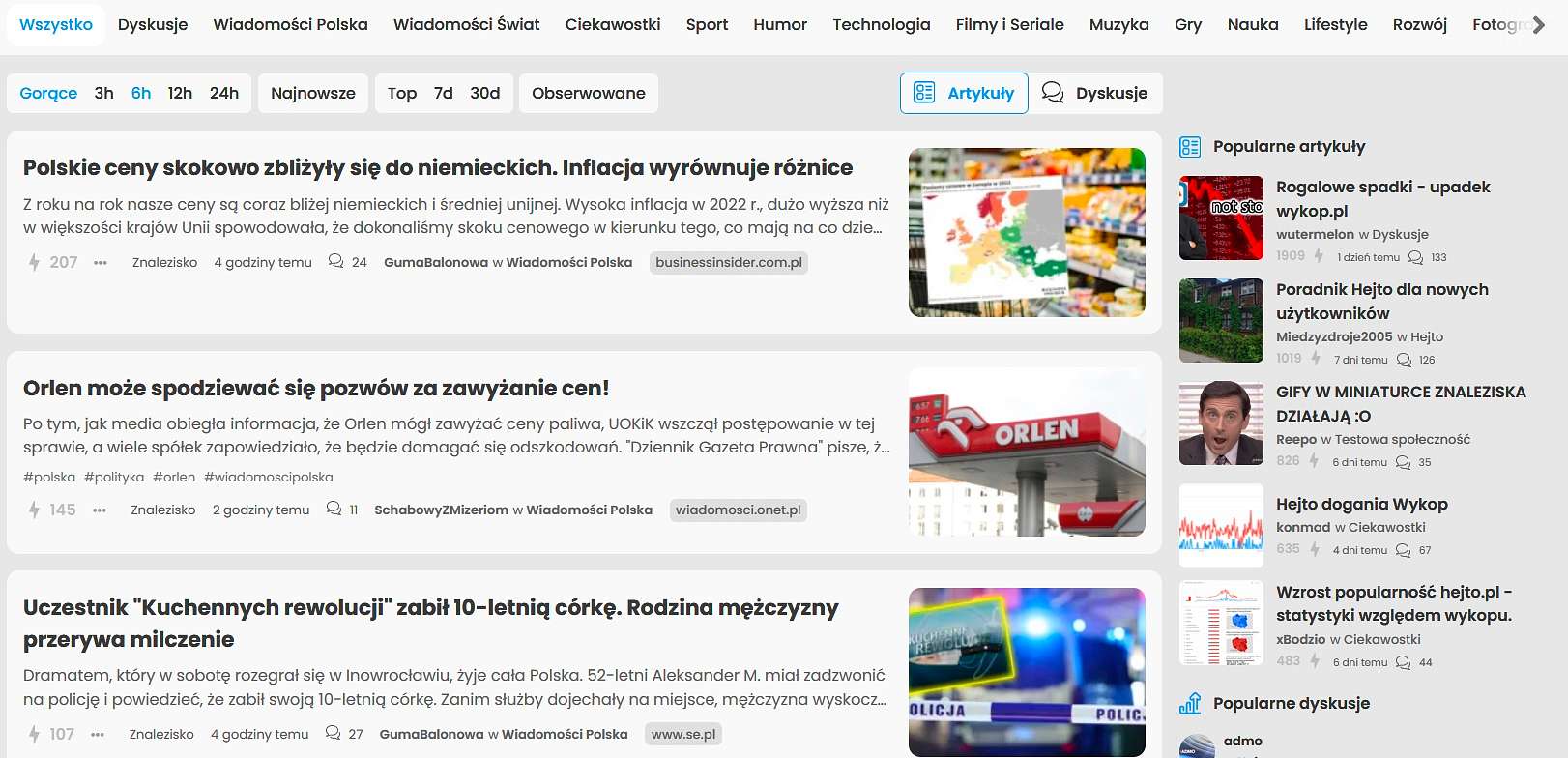The height and width of the screenshot is (758, 1568).
Task: Open the Filmy i Seriale category tab
Action: click(x=1010, y=24)
